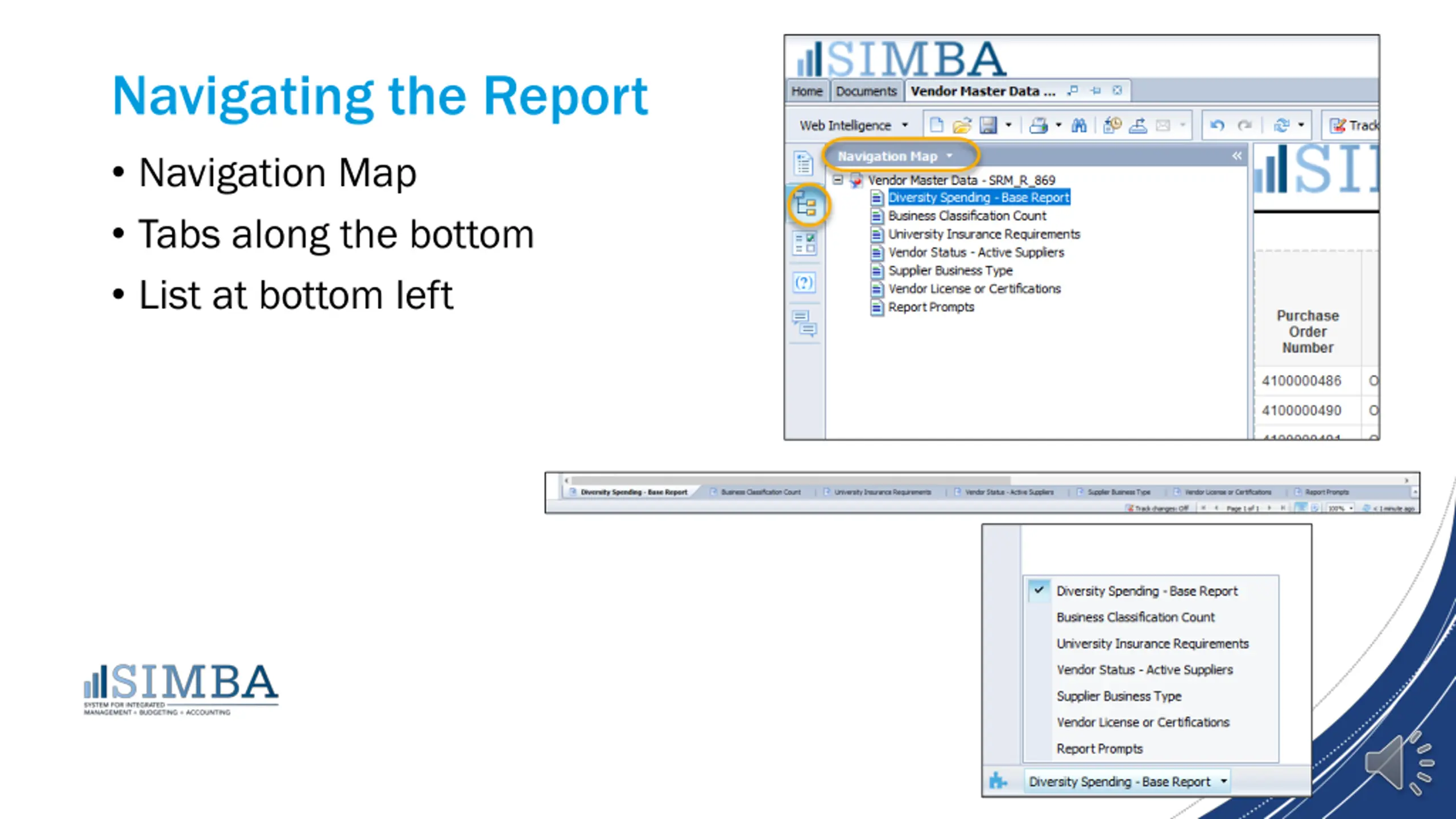The width and height of the screenshot is (1456, 819).
Task: Switch to the Home tab
Action: pos(806,91)
